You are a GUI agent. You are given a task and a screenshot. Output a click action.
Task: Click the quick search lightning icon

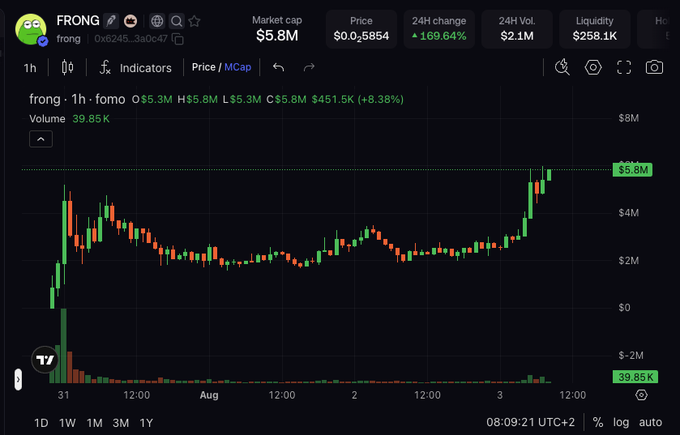562,67
